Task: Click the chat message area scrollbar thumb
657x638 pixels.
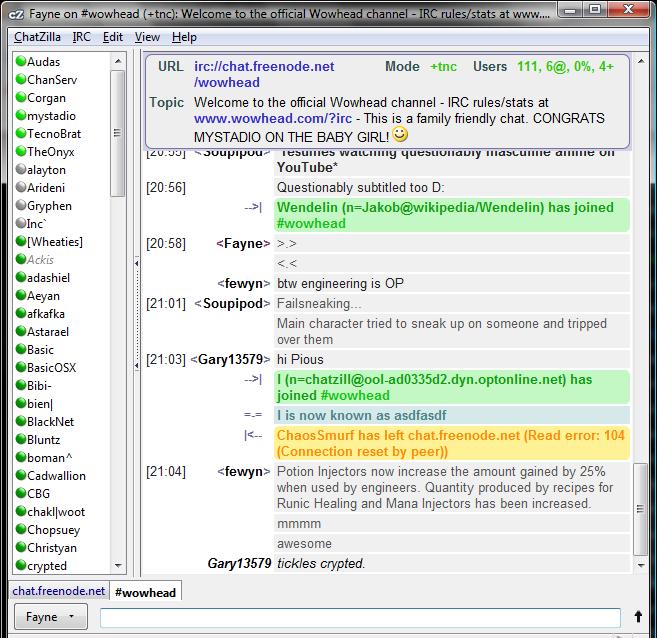Action: pyautogui.click(x=641, y=507)
